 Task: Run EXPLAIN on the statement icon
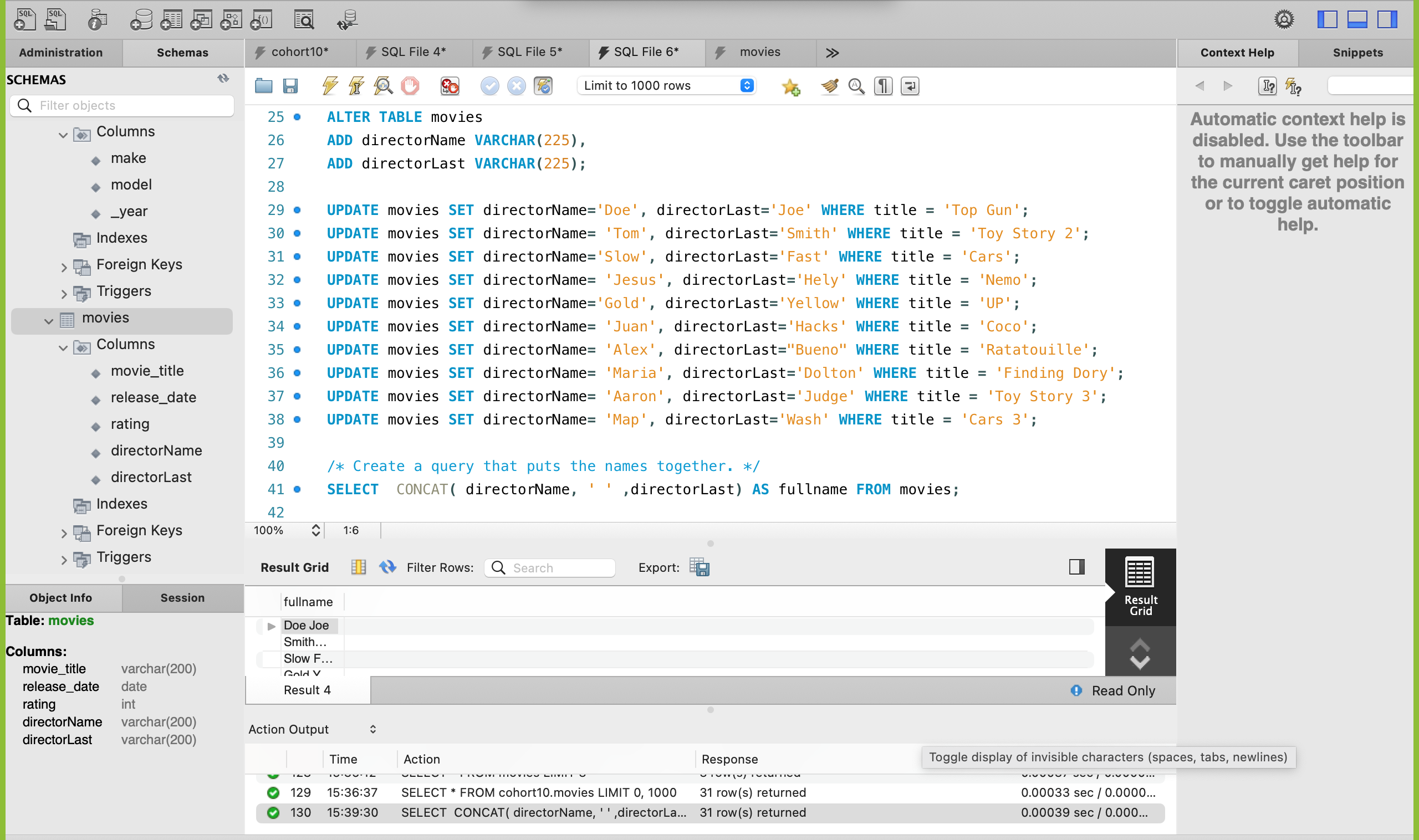[384, 86]
